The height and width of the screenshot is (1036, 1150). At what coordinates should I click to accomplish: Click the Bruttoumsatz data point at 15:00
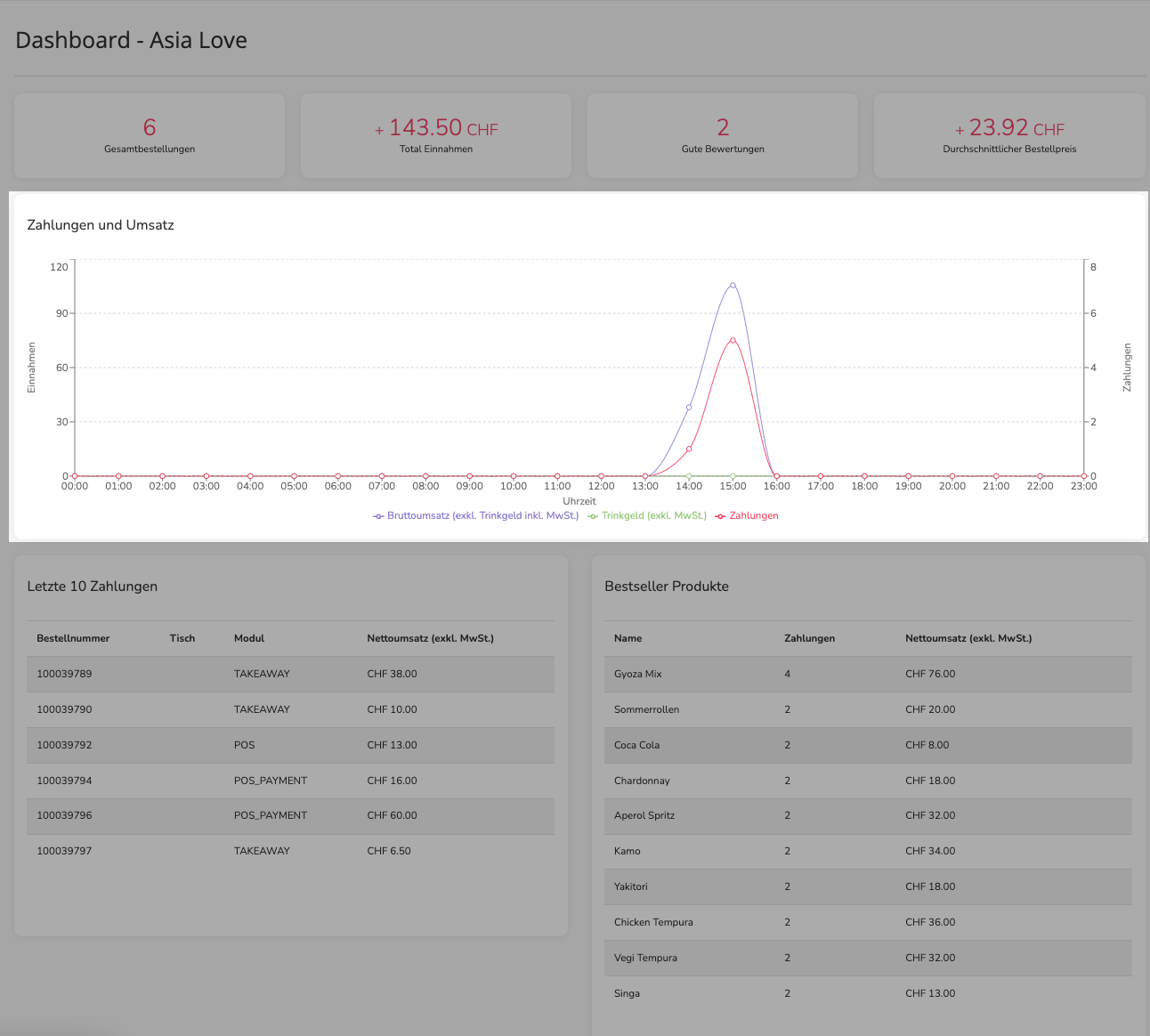coord(733,286)
